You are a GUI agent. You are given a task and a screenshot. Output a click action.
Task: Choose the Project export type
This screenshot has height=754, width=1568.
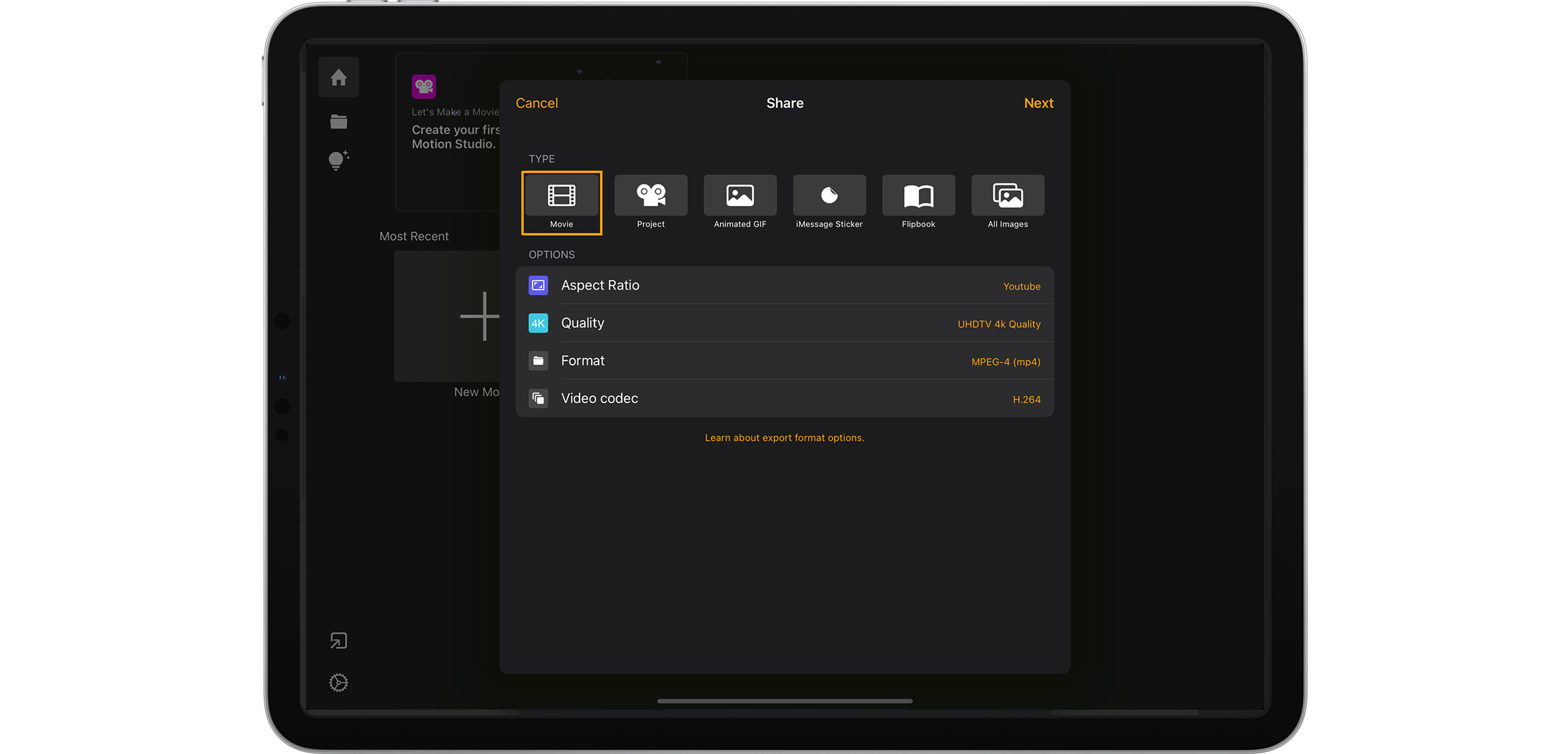[x=650, y=202]
